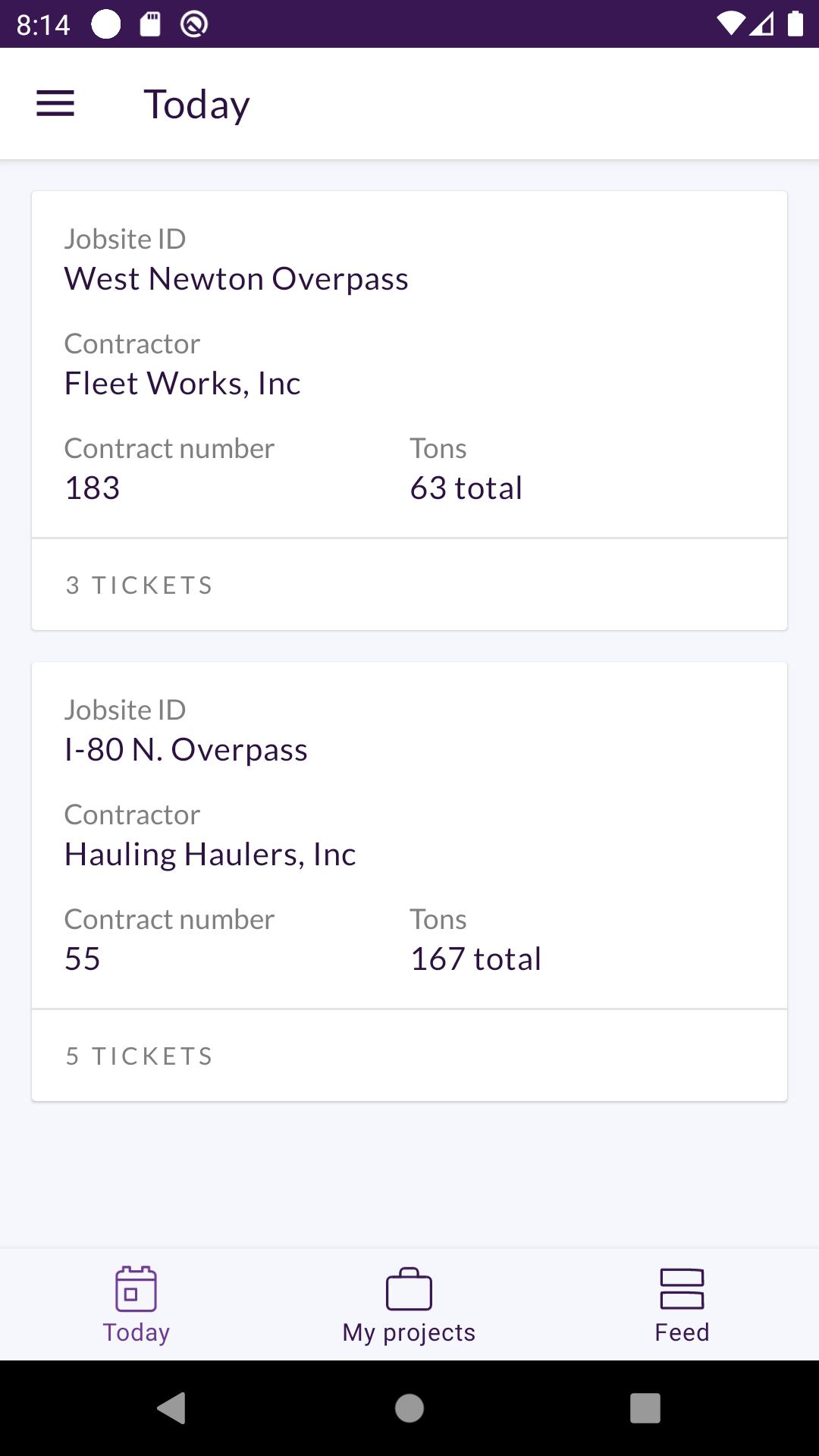Viewport: 819px width, 1456px height.
Task: Open the 3 TICKETS link
Action: pos(140,585)
